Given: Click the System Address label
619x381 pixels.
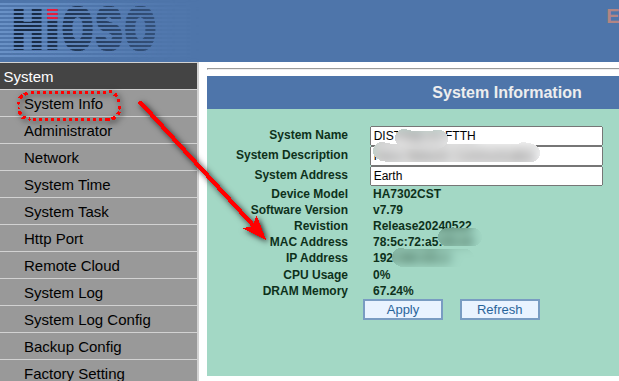Looking at the screenshot, I should tap(301, 175).
